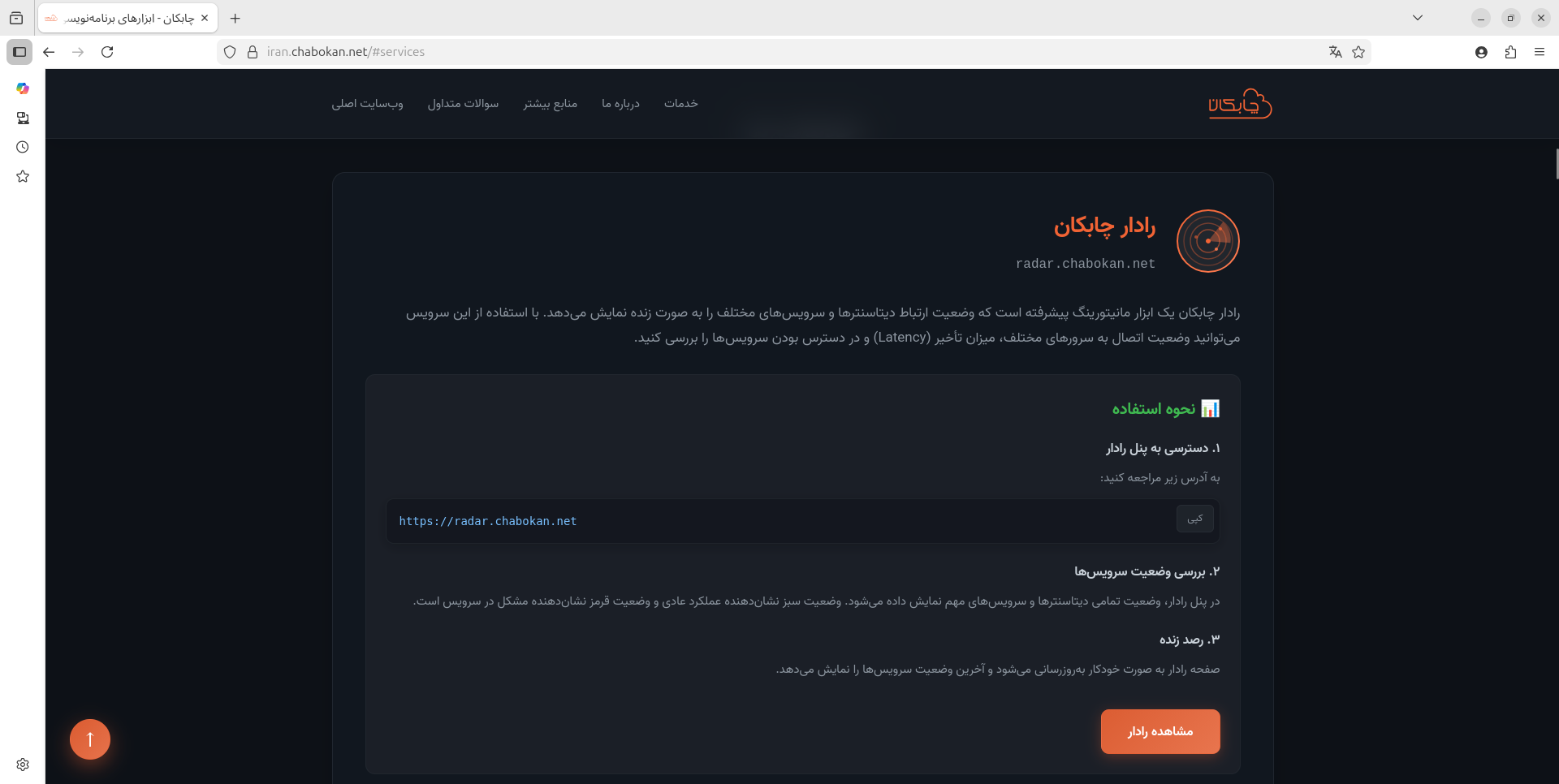1559x784 pixels.
Task: Click the وب‌سایت اصلی nav link
Action: click(367, 104)
